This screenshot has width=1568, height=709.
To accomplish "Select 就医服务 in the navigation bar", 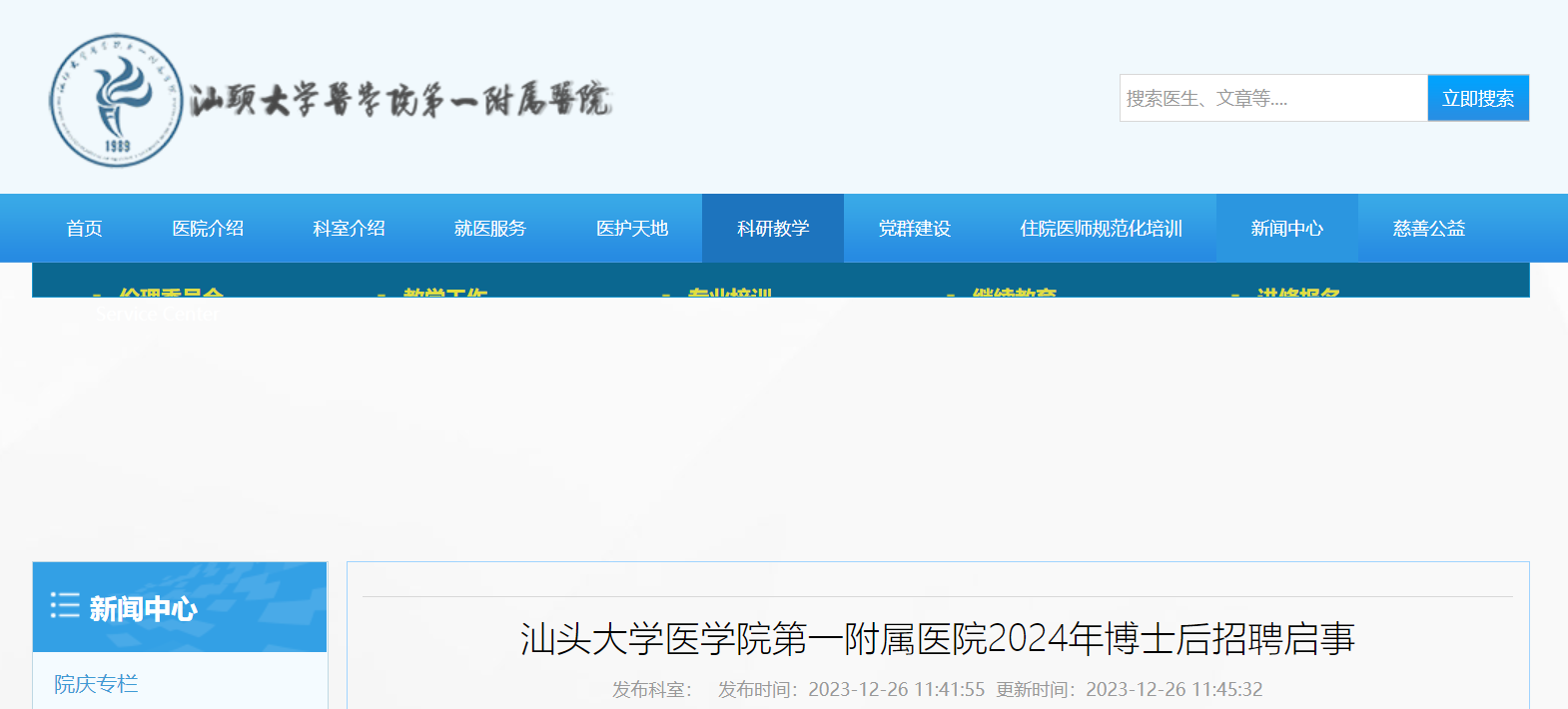I will point(490,229).
